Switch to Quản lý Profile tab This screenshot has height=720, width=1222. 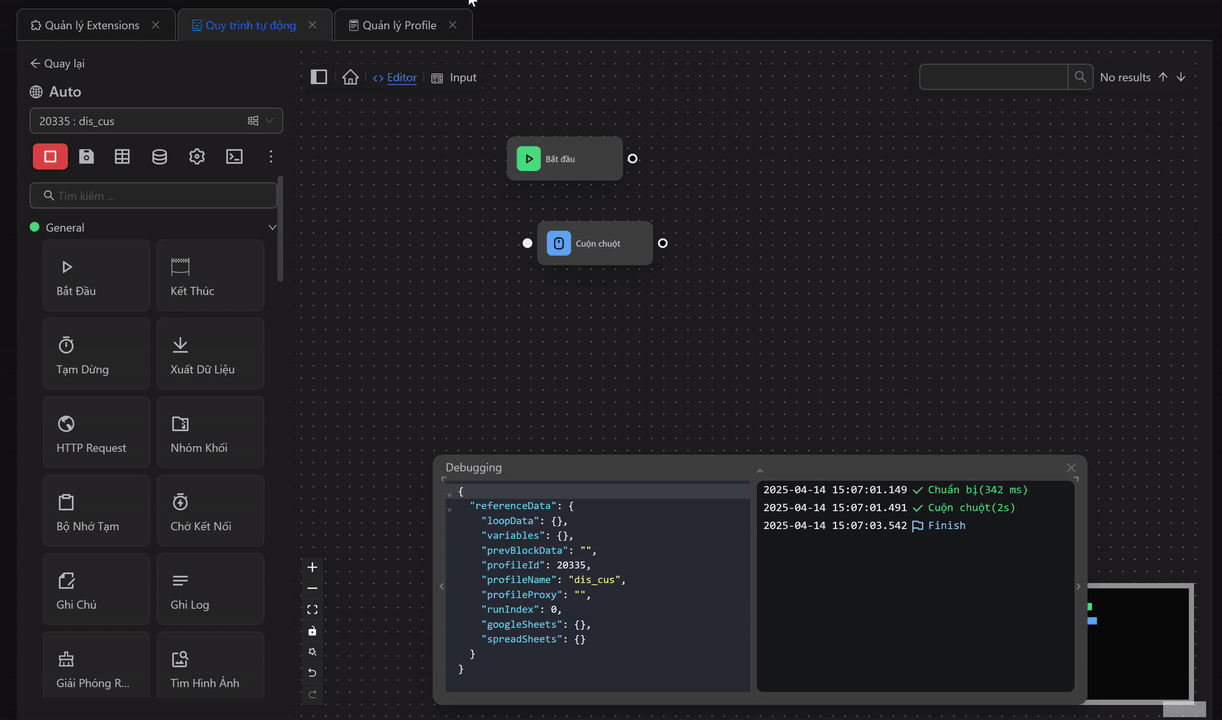(x=399, y=25)
